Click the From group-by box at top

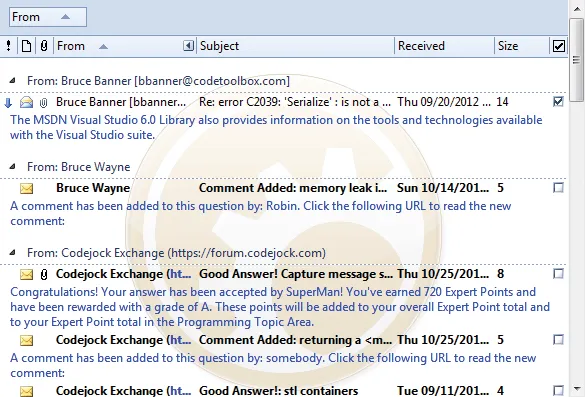coord(48,17)
